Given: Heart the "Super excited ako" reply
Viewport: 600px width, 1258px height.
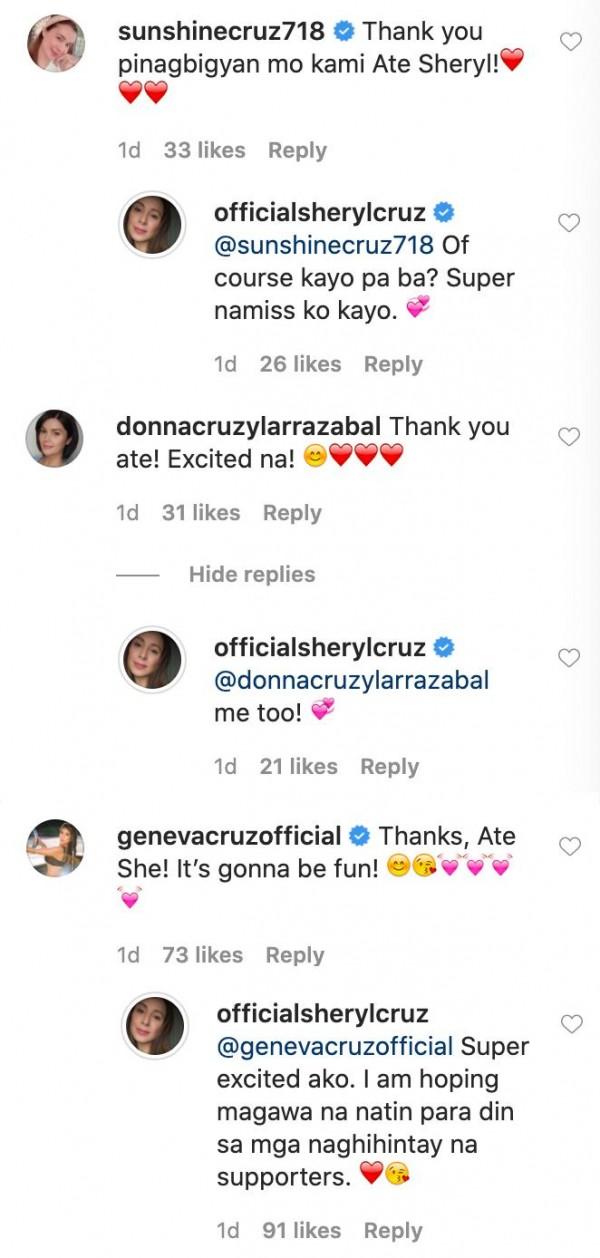Looking at the screenshot, I should coord(569,1024).
